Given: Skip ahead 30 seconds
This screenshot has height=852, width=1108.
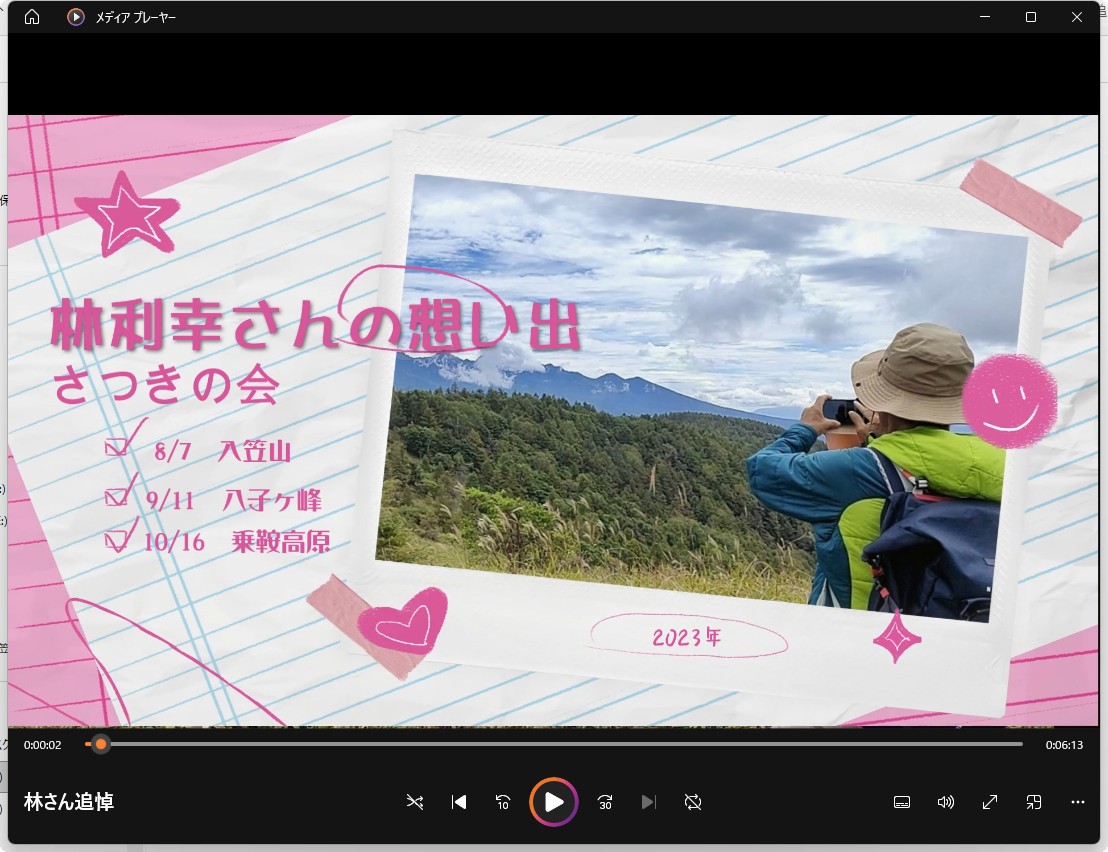Looking at the screenshot, I should pos(604,802).
